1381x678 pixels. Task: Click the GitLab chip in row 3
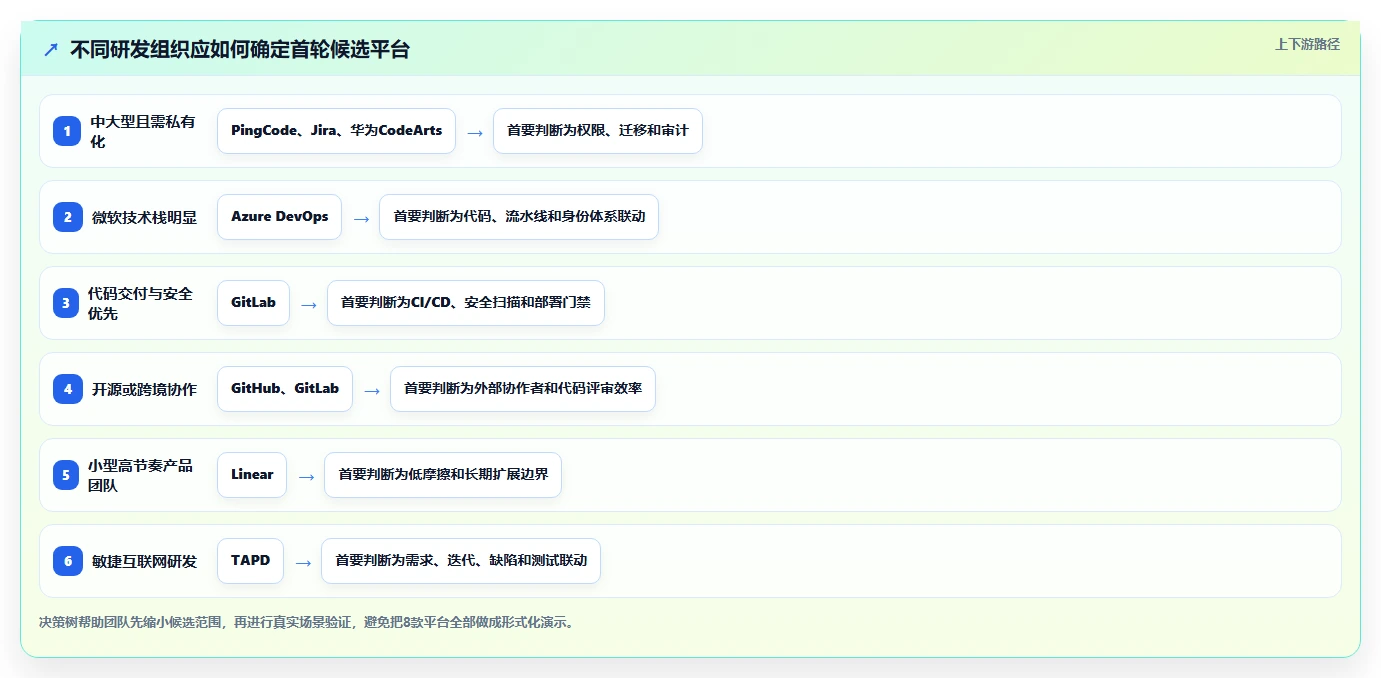253,303
